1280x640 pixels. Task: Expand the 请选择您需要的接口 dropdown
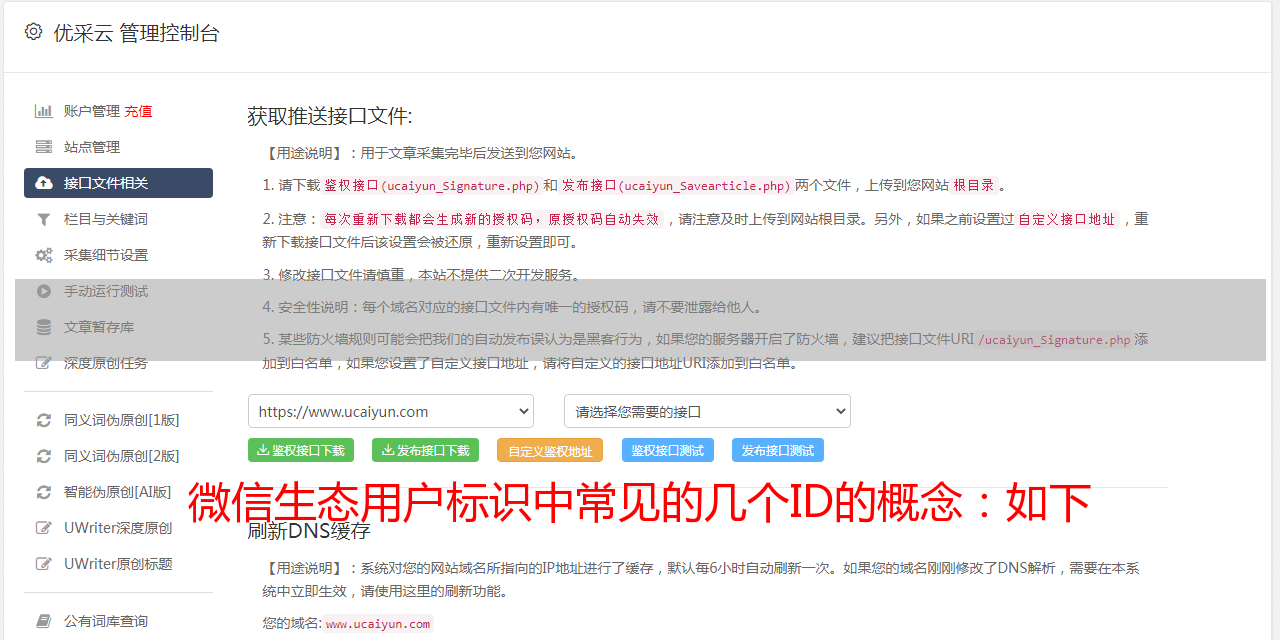[707, 411]
